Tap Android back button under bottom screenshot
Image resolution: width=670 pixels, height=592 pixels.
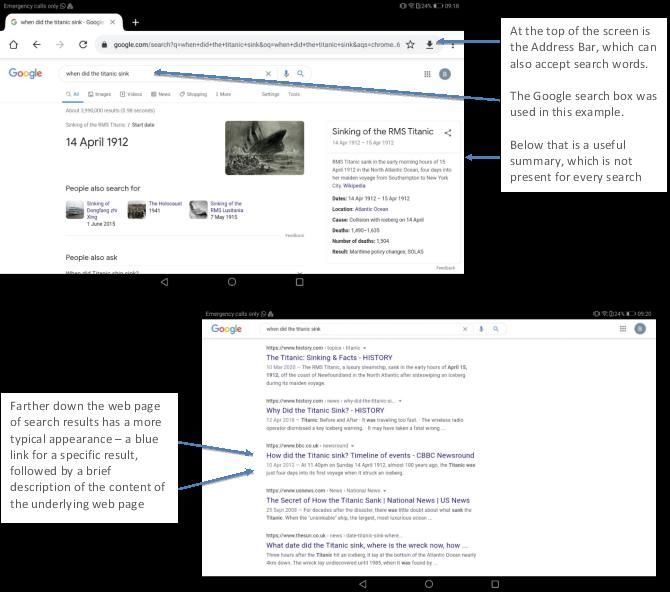363,584
